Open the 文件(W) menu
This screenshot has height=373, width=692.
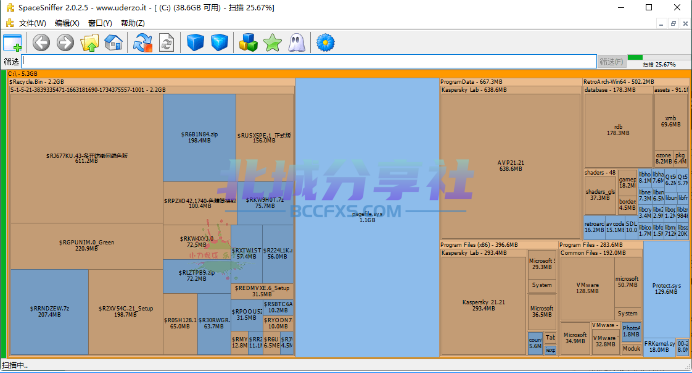tap(32, 23)
